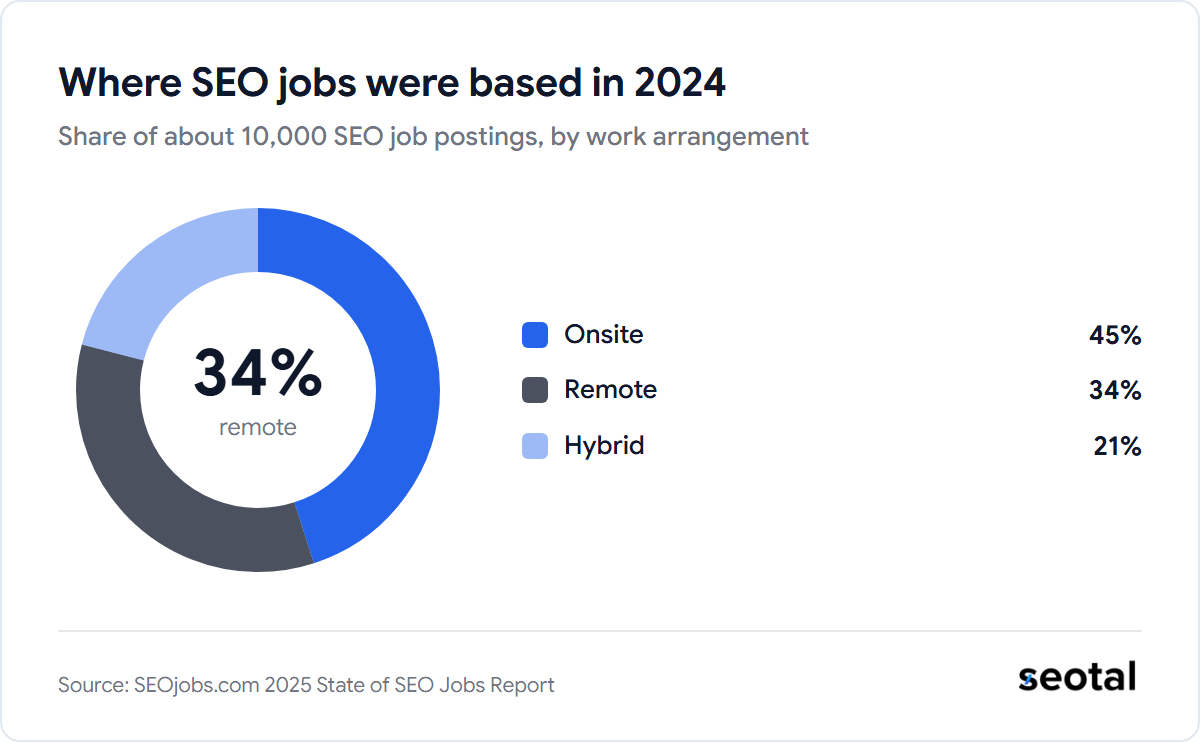Screen dimensions: 1200x742
Task: Click the subtitle about 10,000 SEO job postings
Action: pos(433,137)
